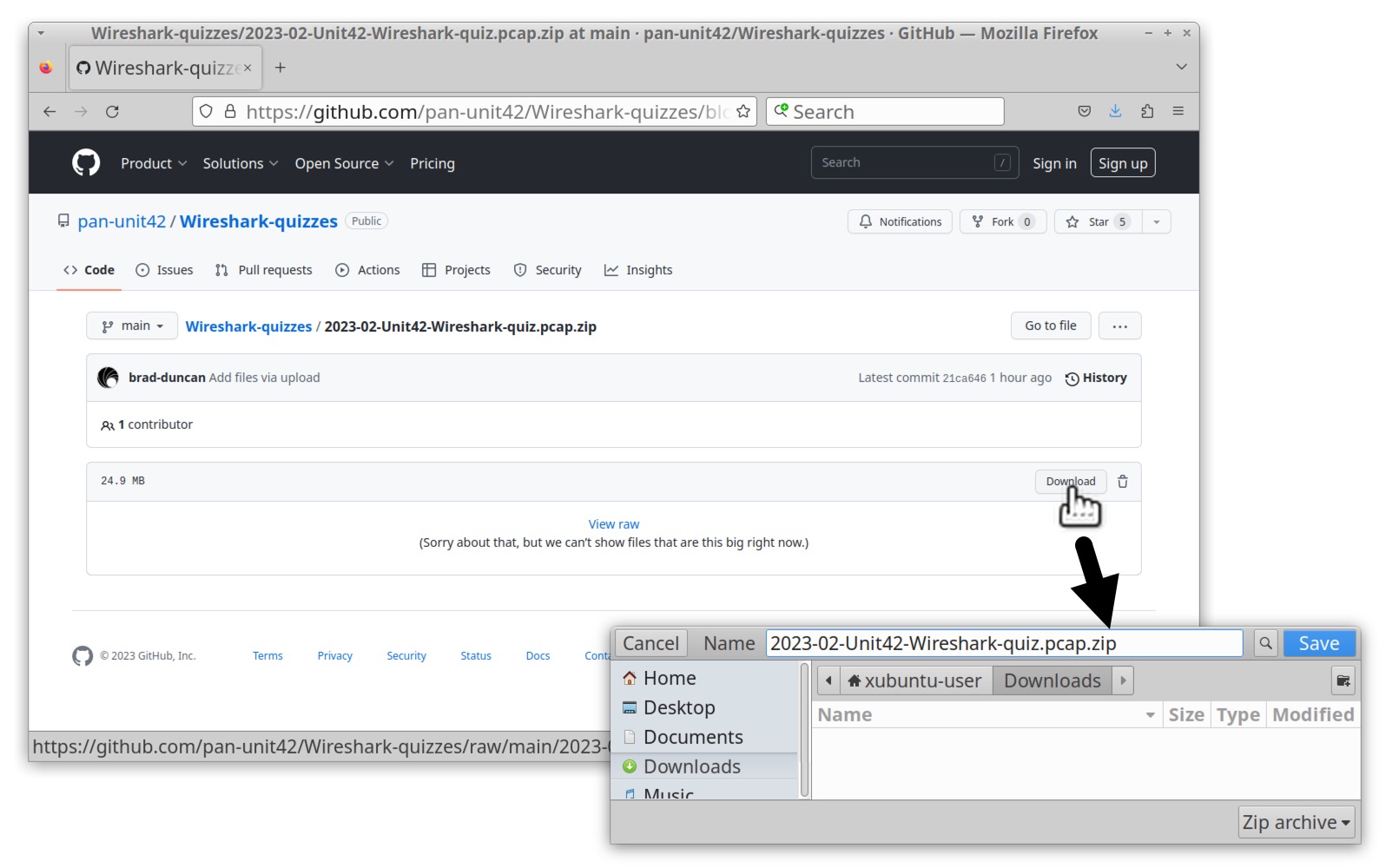1386x868 pixels.
Task: Expand the Product menu
Action: click(x=154, y=163)
